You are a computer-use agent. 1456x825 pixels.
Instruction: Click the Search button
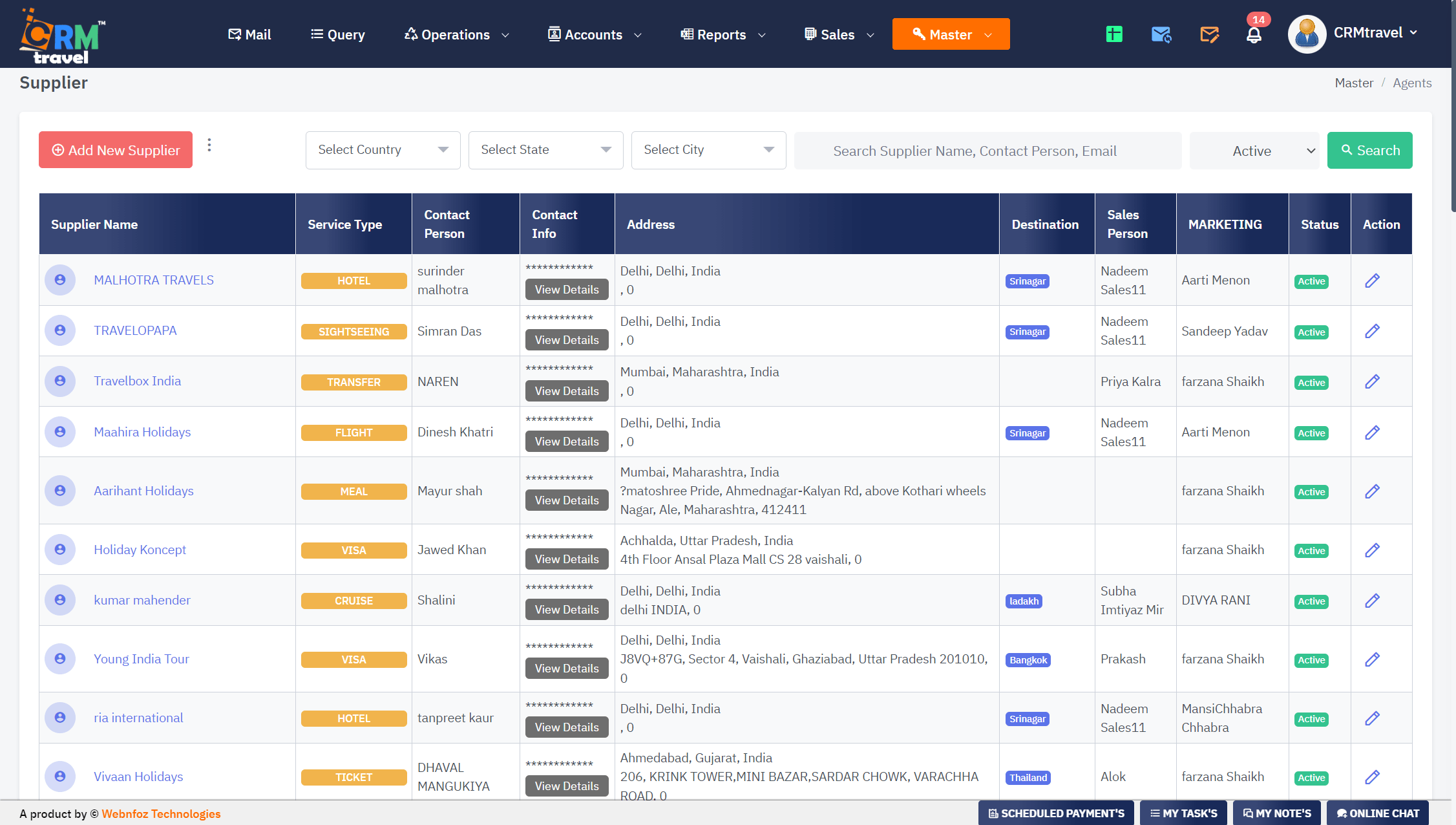tap(1369, 149)
